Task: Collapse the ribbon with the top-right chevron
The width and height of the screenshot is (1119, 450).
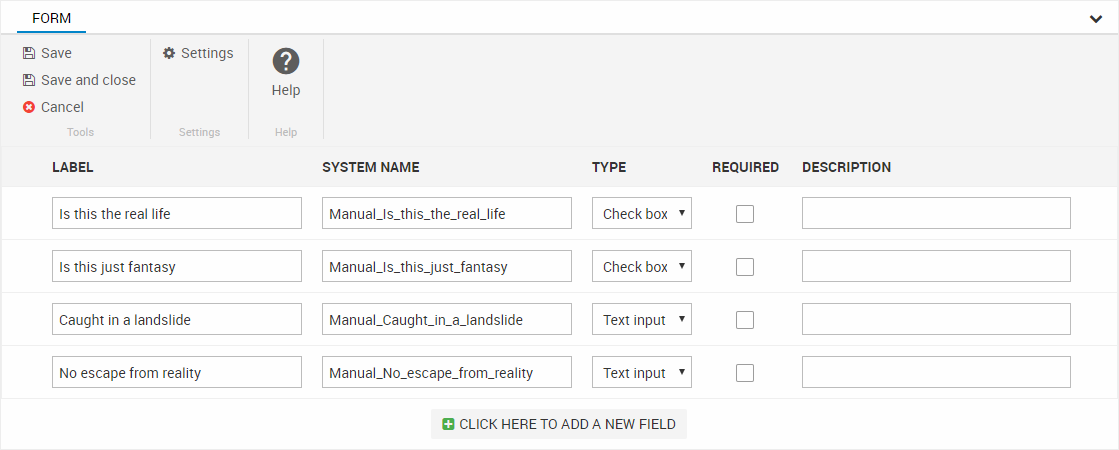Action: point(1096,19)
